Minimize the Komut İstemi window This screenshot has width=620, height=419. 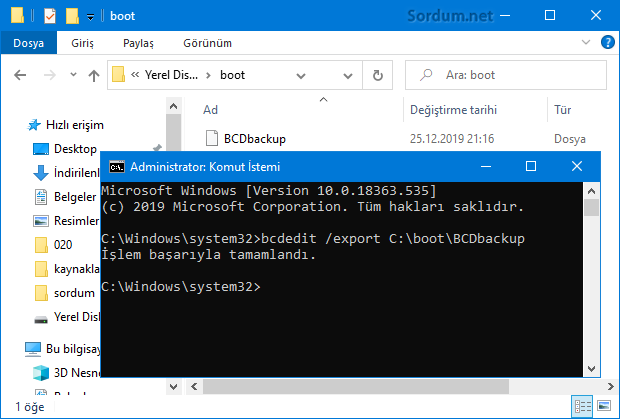486,166
